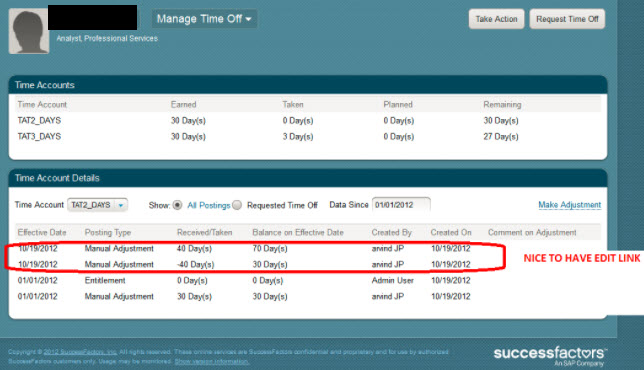Screen dimensions: 644x370
Task: Click the Time Accounts panel title
Action: [x=44, y=85]
